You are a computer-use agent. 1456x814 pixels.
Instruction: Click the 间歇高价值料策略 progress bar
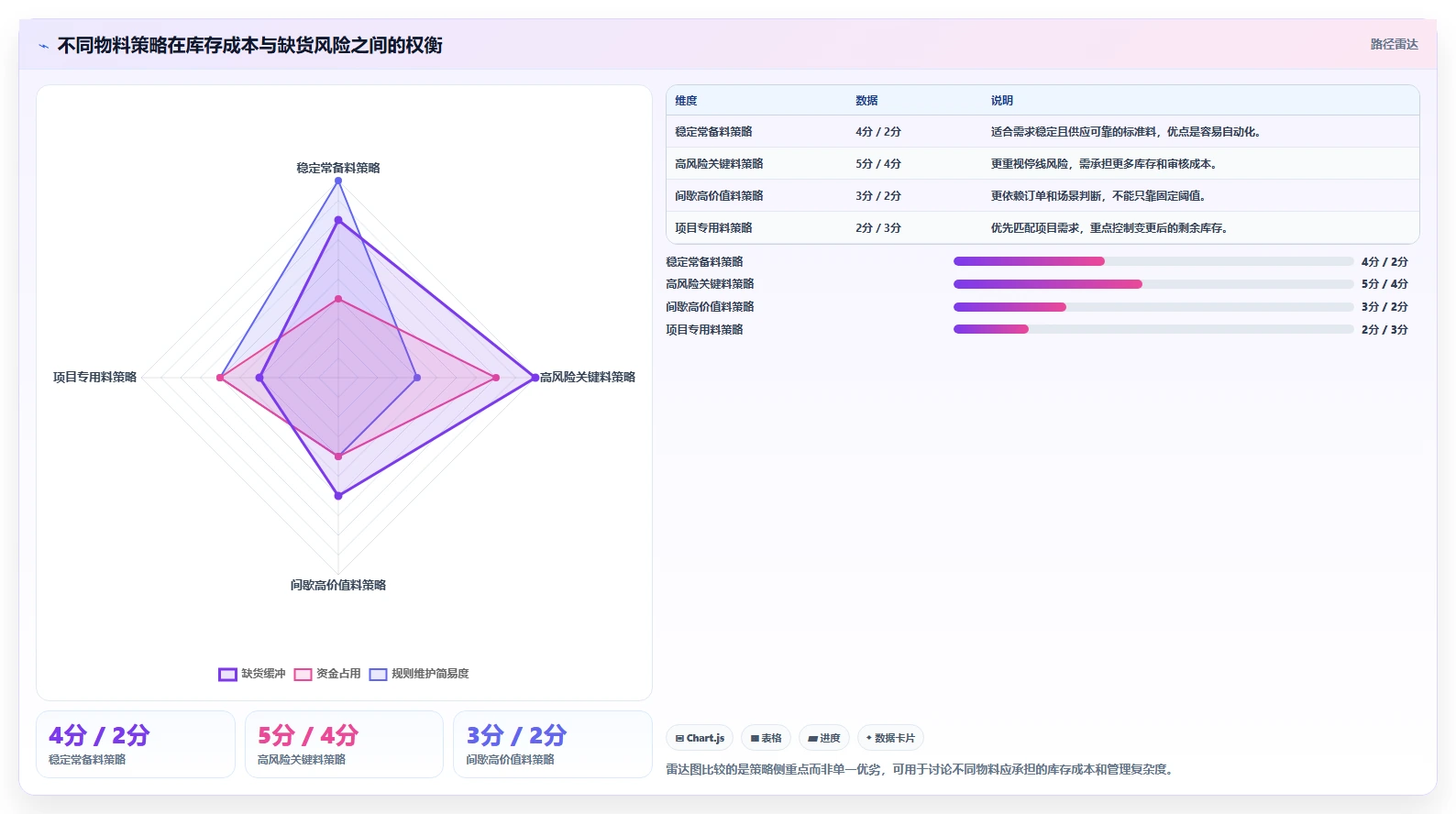click(1153, 307)
